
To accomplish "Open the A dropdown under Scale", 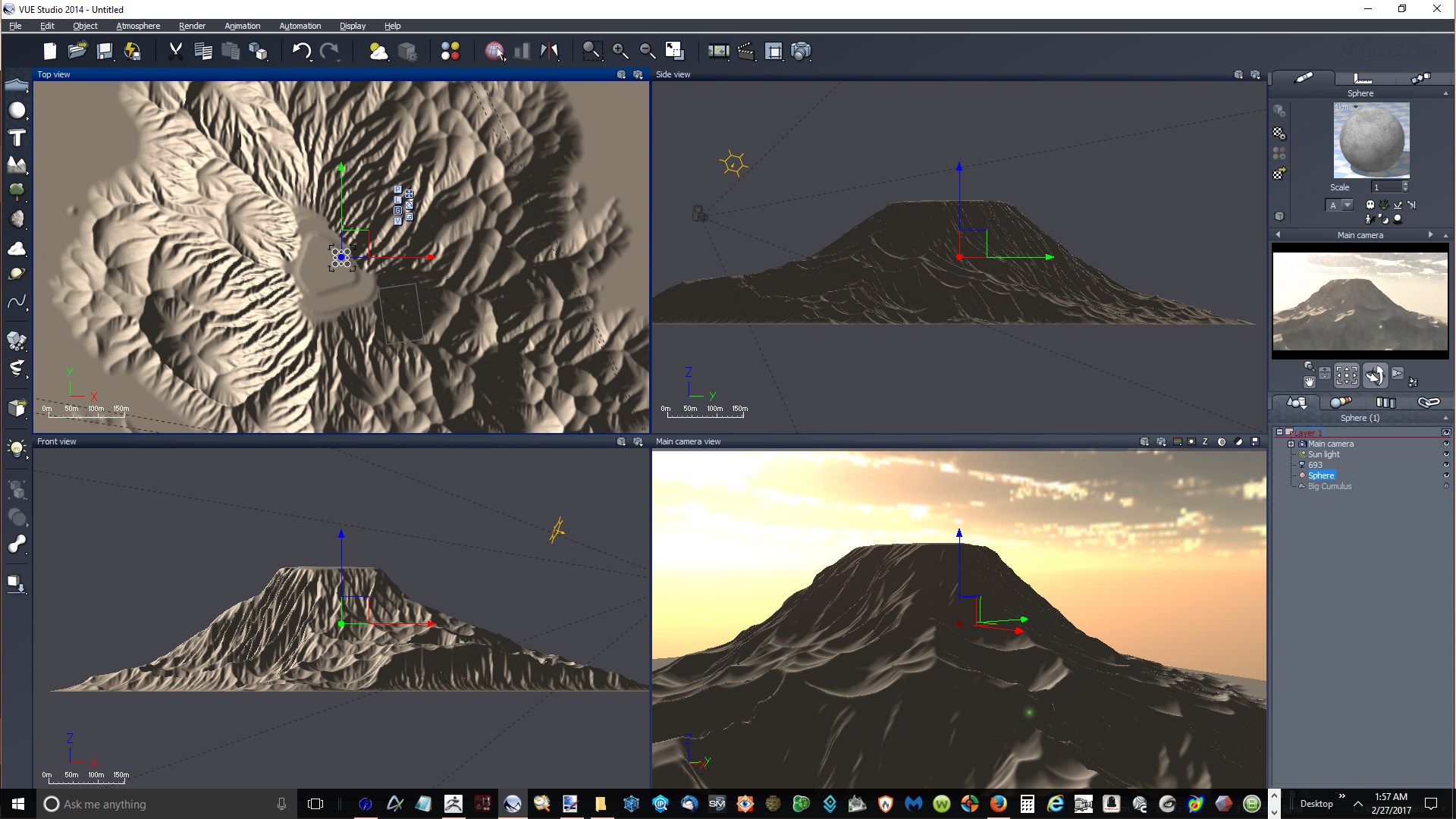I will [x=1347, y=205].
